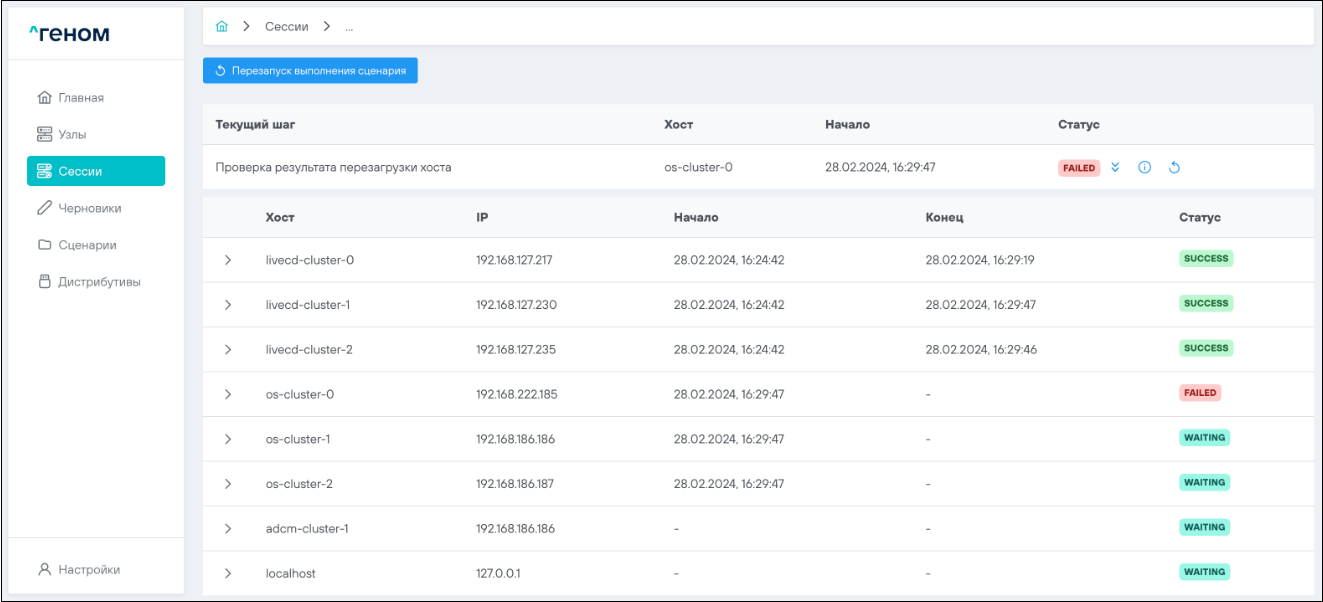Screen dimensions: 1323x602
Task: Expand the livecd-cluster-0 row
Action: click(x=228, y=260)
